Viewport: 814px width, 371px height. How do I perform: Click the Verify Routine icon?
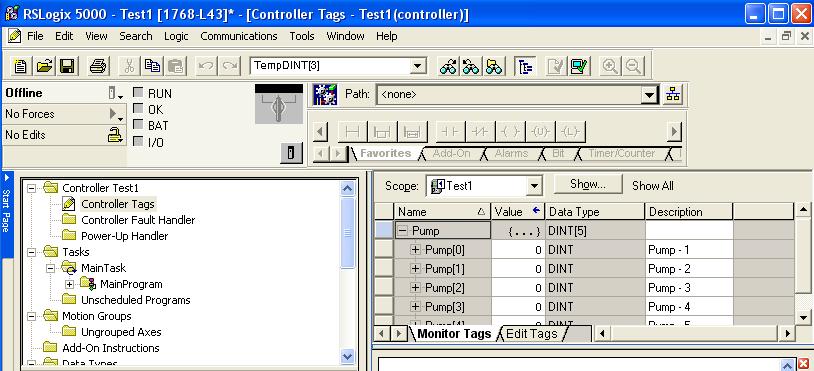tap(555, 66)
